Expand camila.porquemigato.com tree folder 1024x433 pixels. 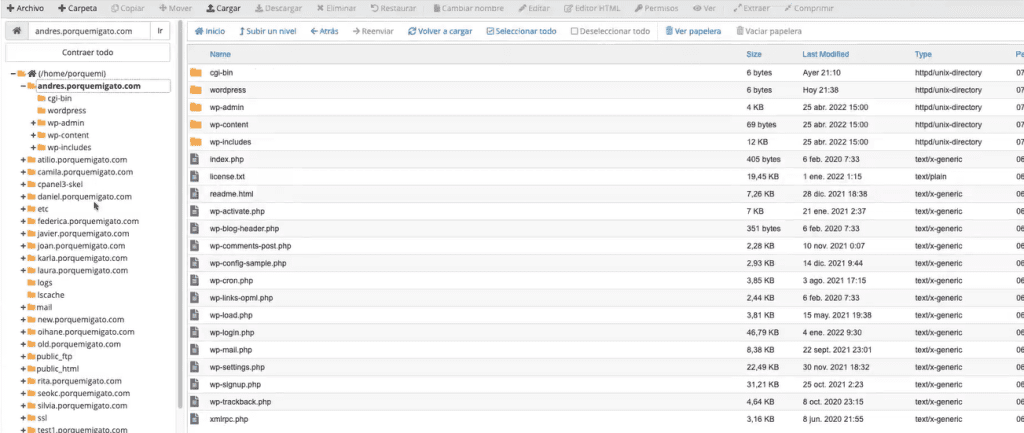(x=23, y=172)
